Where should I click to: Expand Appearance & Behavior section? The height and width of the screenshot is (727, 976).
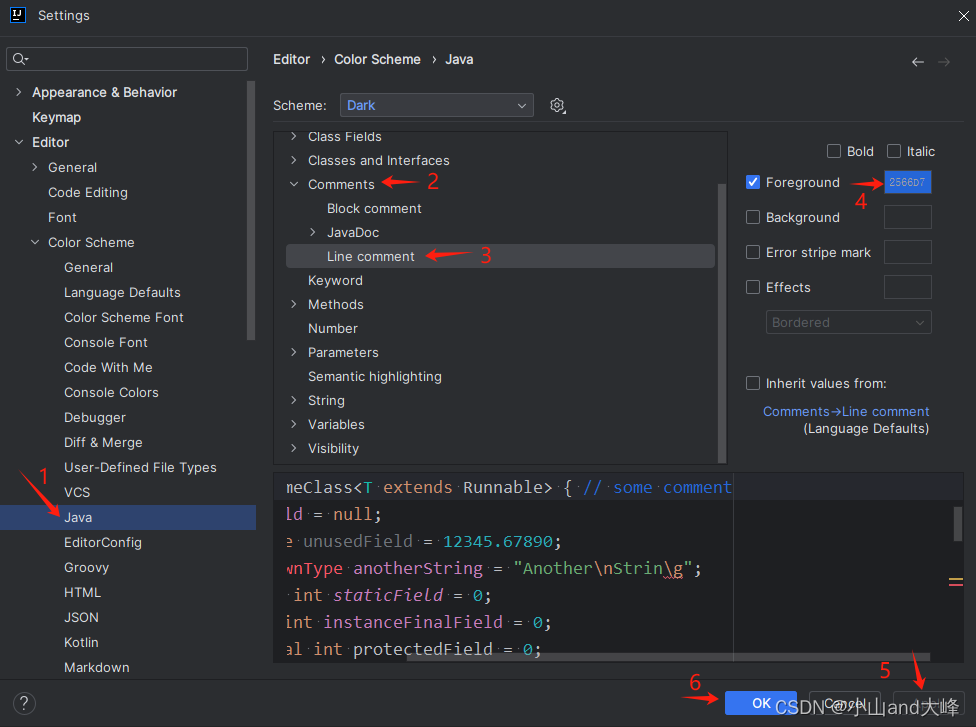[19, 92]
